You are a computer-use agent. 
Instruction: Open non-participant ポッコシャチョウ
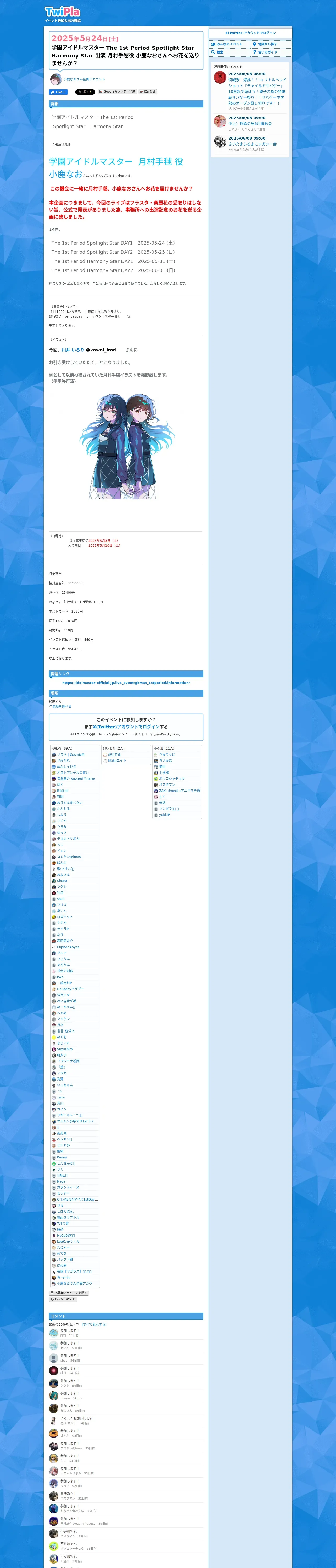pos(171,779)
